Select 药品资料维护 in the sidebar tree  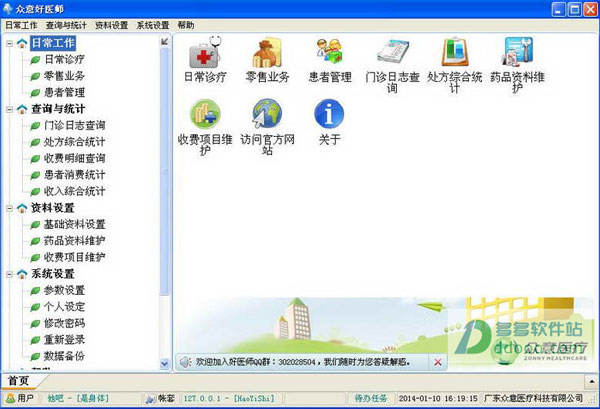[x=75, y=241]
